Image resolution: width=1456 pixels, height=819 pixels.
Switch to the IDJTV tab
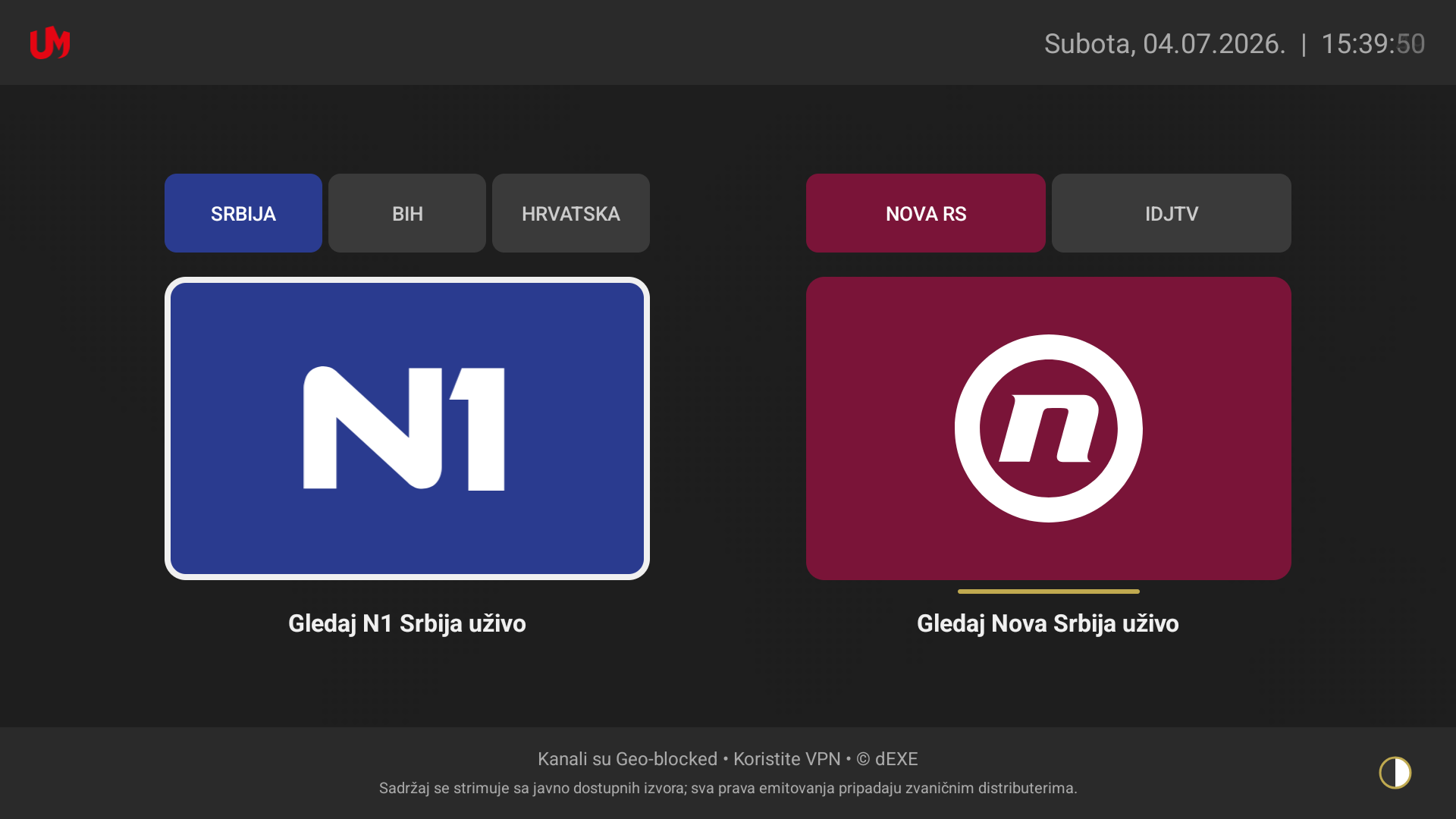1172,213
